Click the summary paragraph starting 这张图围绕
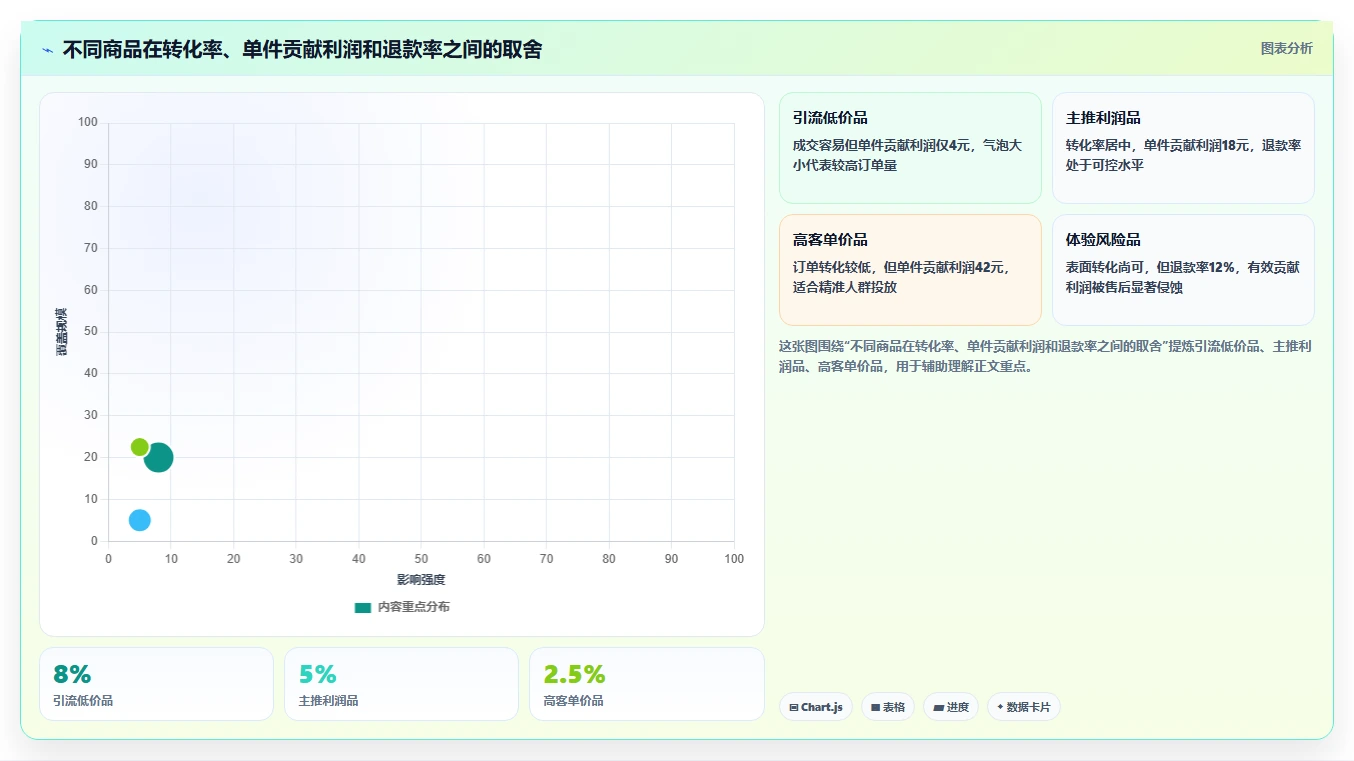This screenshot has height=761, width=1354. click(x=1045, y=356)
